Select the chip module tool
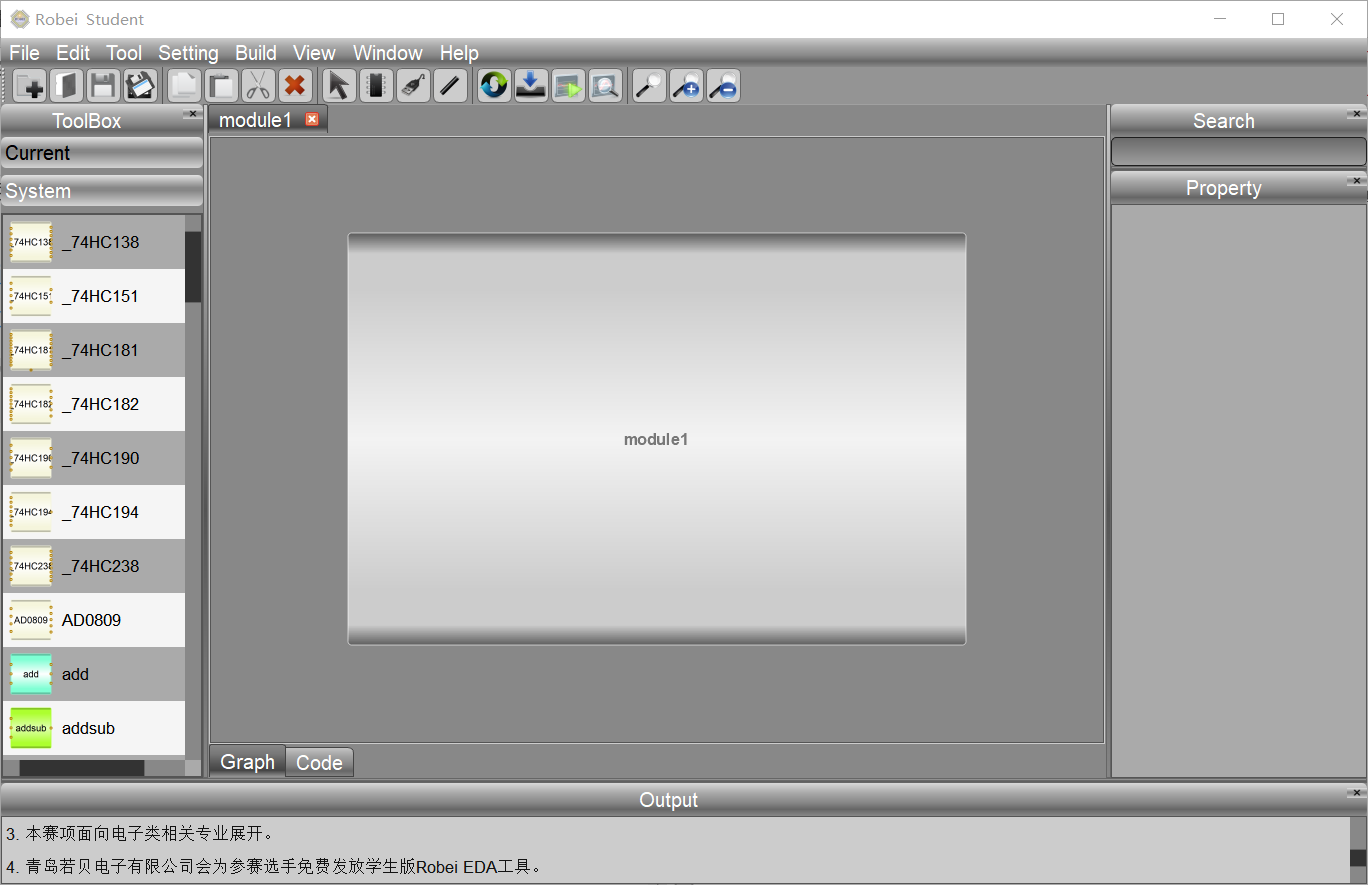 point(376,85)
